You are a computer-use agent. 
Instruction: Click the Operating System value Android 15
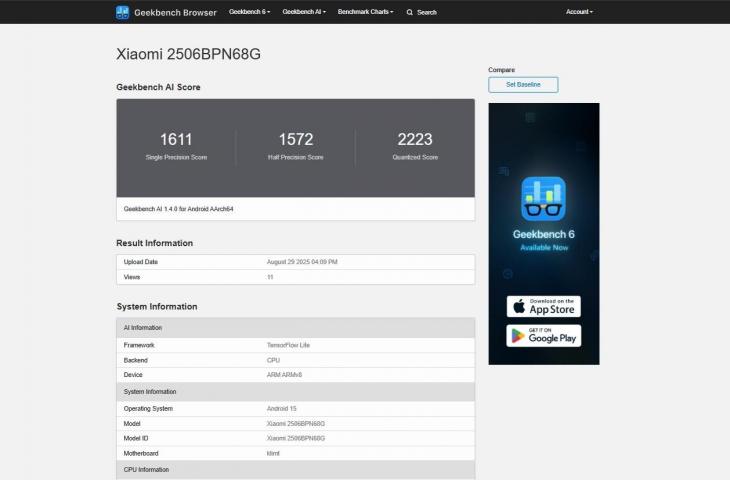click(281, 408)
